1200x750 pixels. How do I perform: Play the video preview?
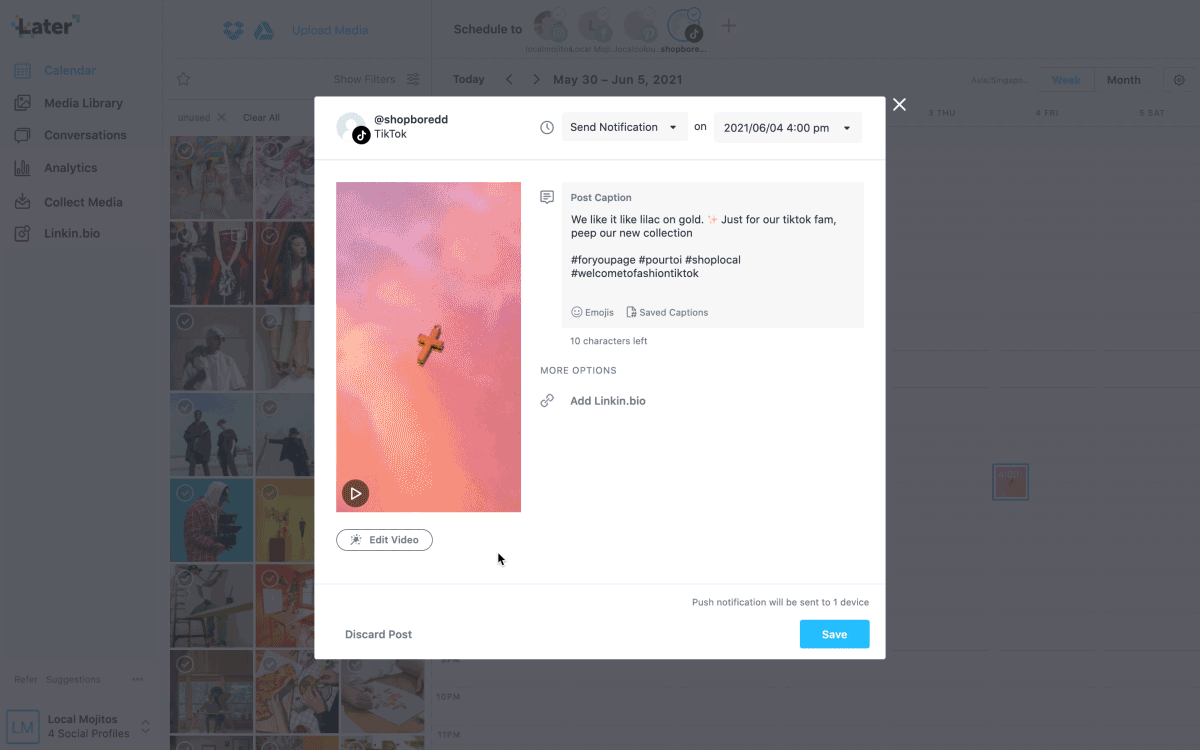click(x=355, y=493)
